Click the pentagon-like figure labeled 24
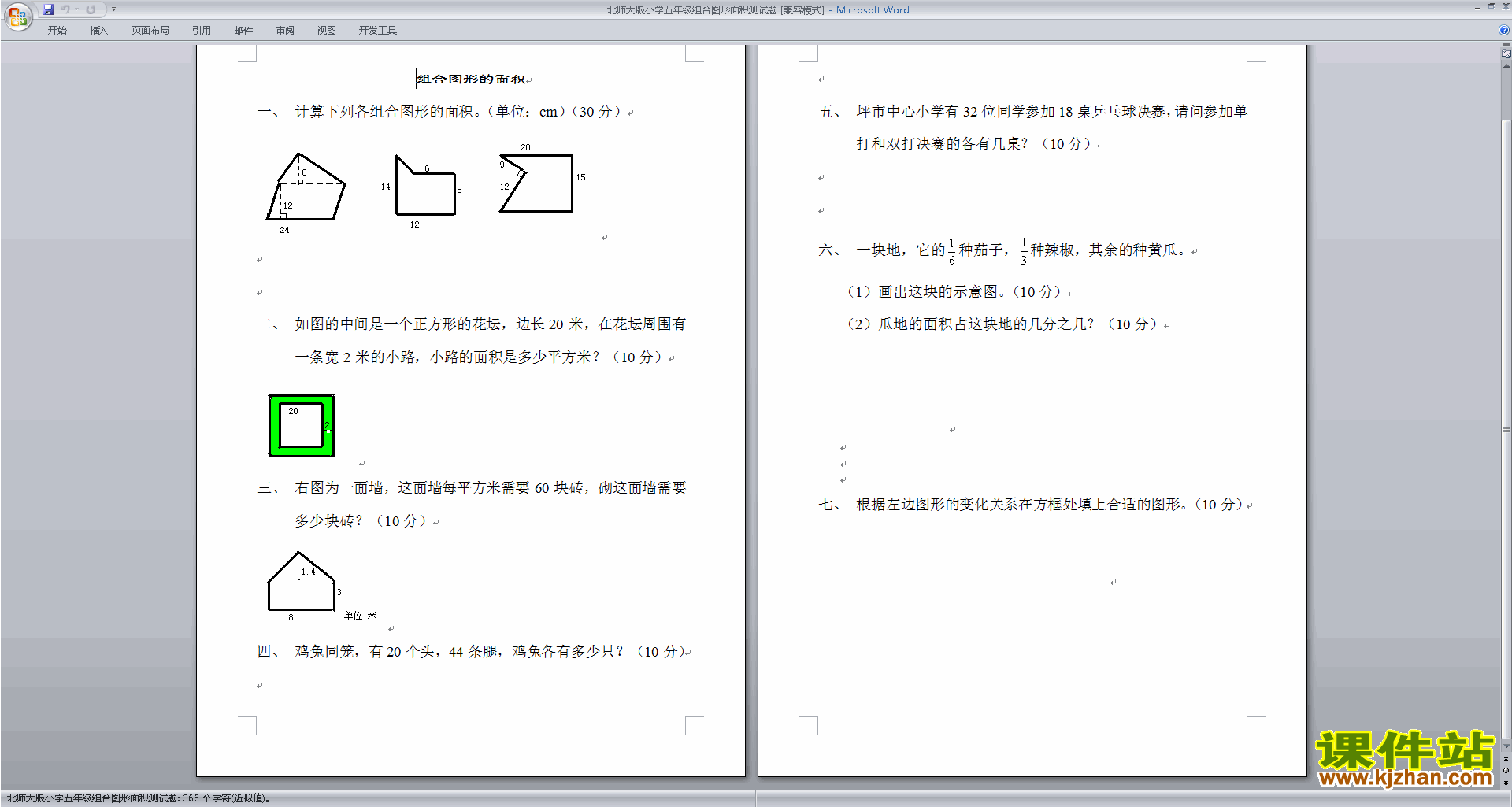 pyautogui.click(x=306, y=187)
